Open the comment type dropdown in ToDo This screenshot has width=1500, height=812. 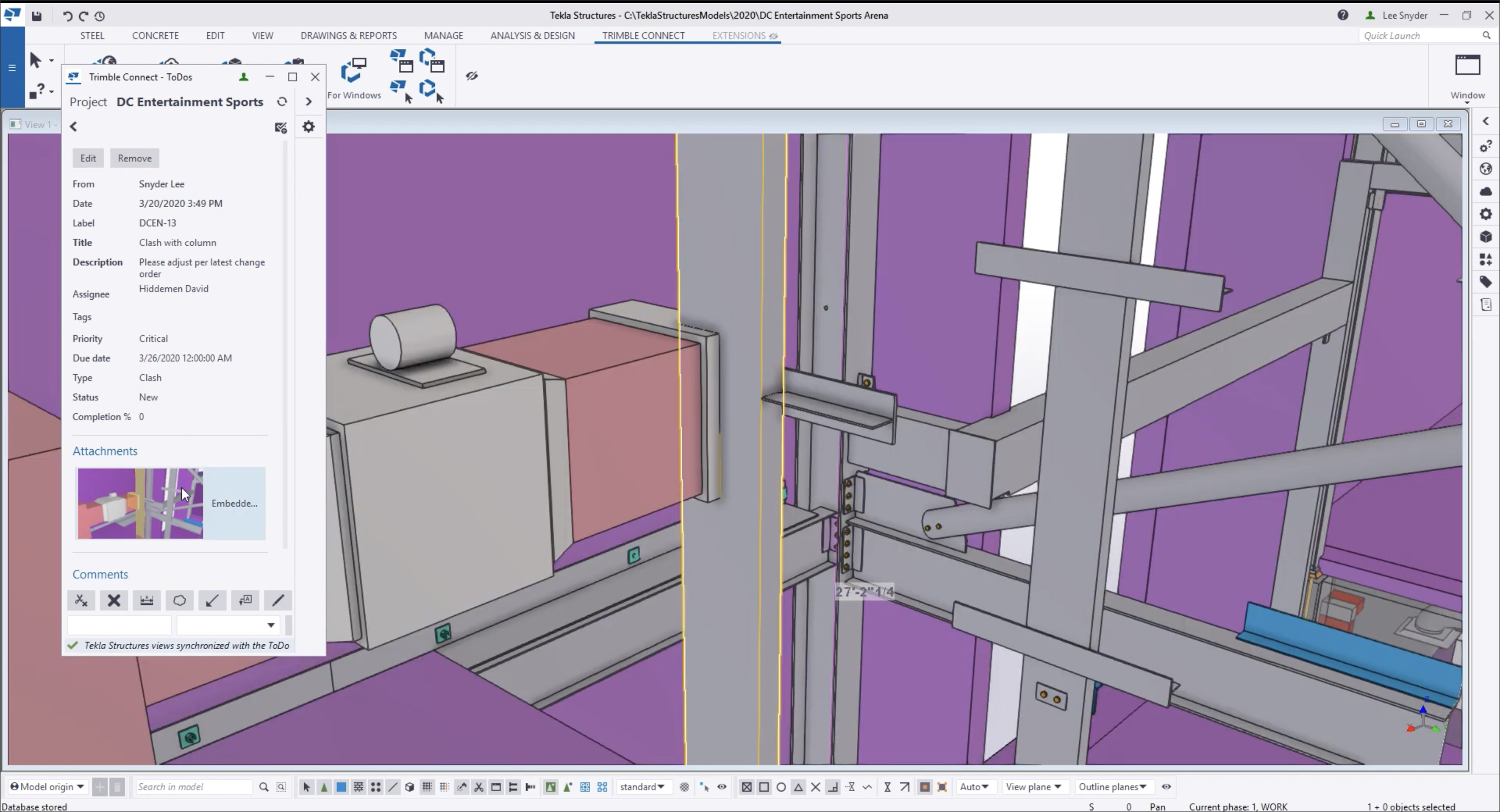pos(227,625)
